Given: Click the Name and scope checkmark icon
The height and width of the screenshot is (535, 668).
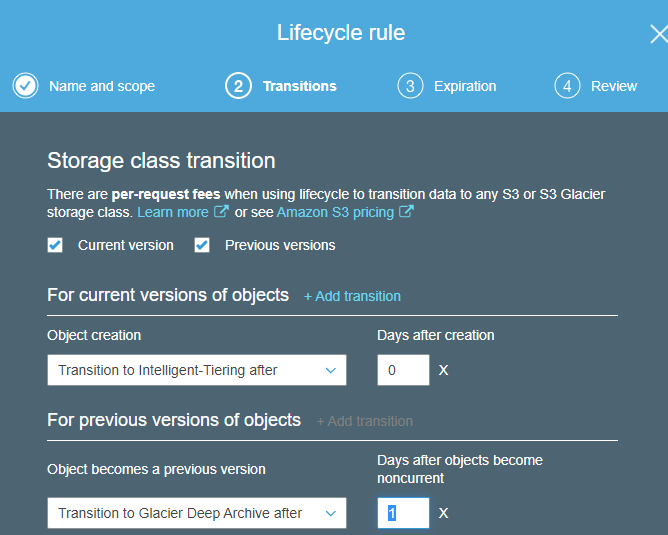Looking at the screenshot, I should 26,86.
